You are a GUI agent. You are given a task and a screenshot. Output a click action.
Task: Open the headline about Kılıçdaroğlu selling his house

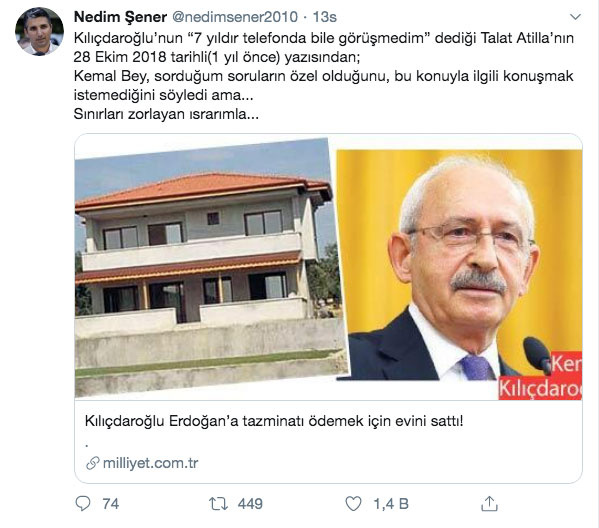274,421
